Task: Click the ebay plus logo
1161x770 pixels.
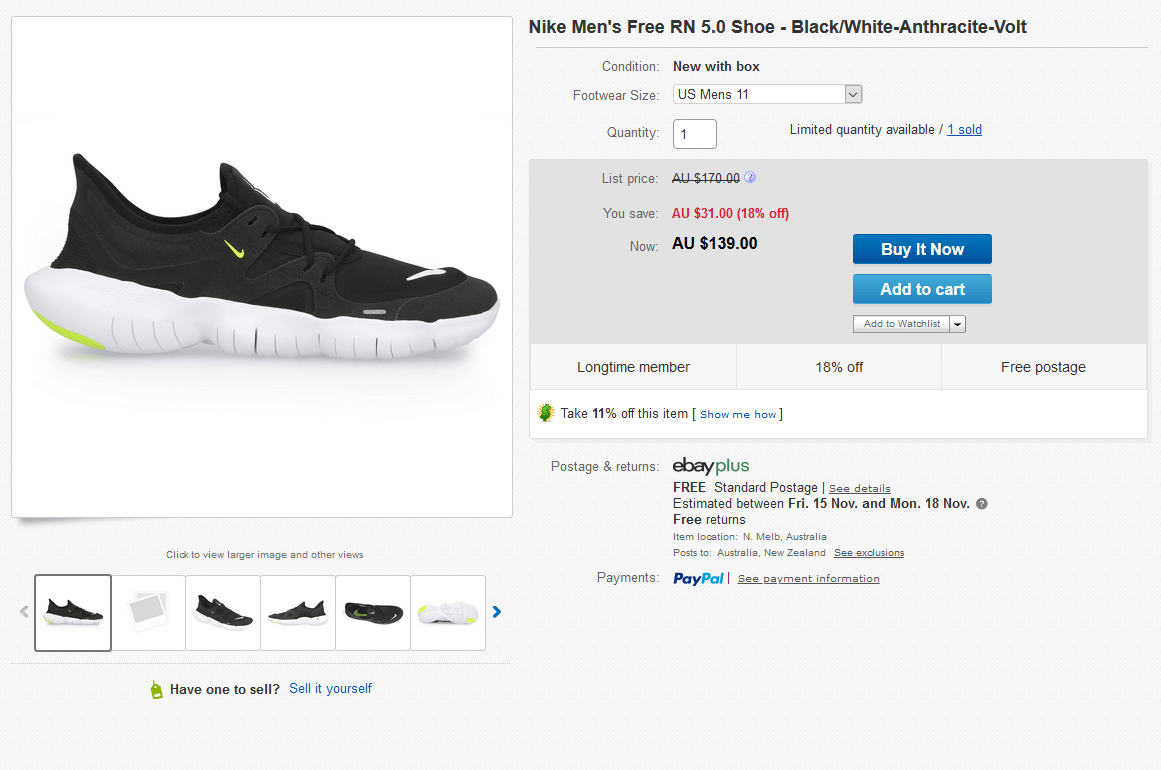Action: 711,466
